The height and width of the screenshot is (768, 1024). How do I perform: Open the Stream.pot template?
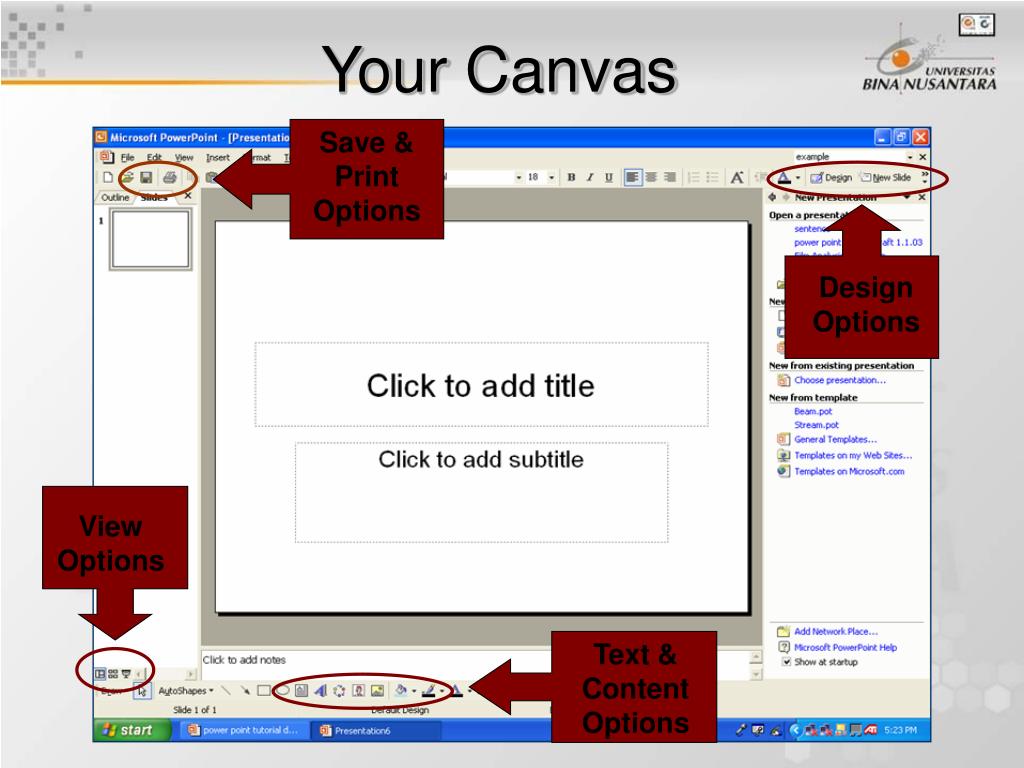(816, 425)
